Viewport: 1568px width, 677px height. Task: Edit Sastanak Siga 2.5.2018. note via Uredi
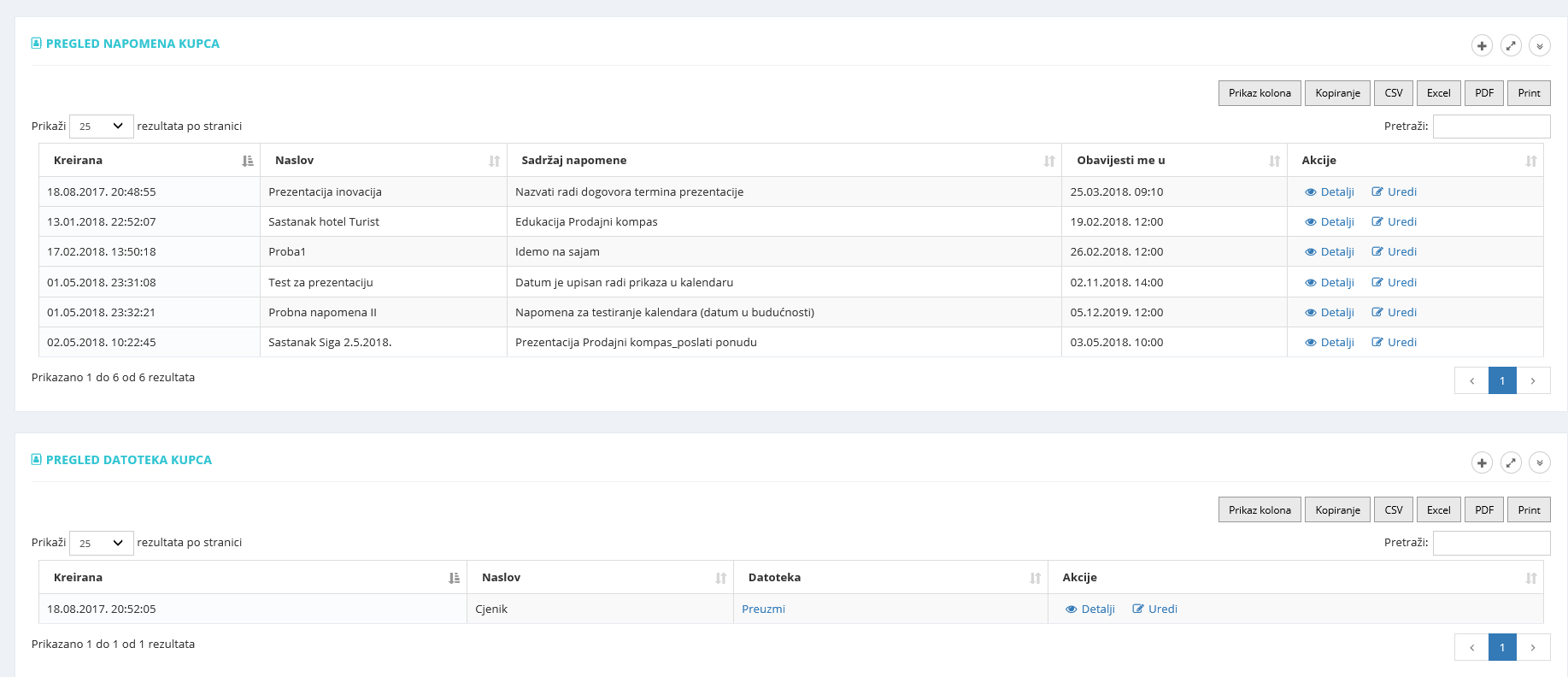[x=1395, y=343]
